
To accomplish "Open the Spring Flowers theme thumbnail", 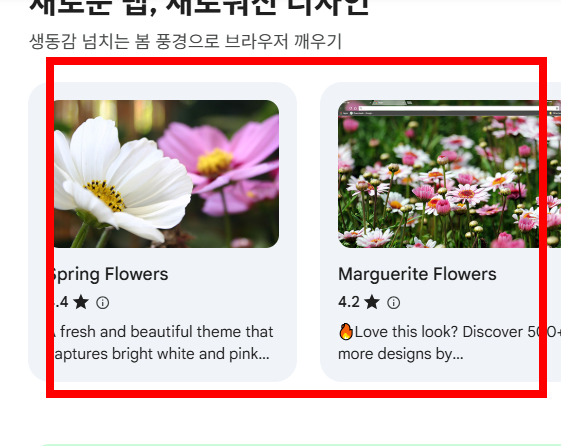I will (x=166, y=174).
